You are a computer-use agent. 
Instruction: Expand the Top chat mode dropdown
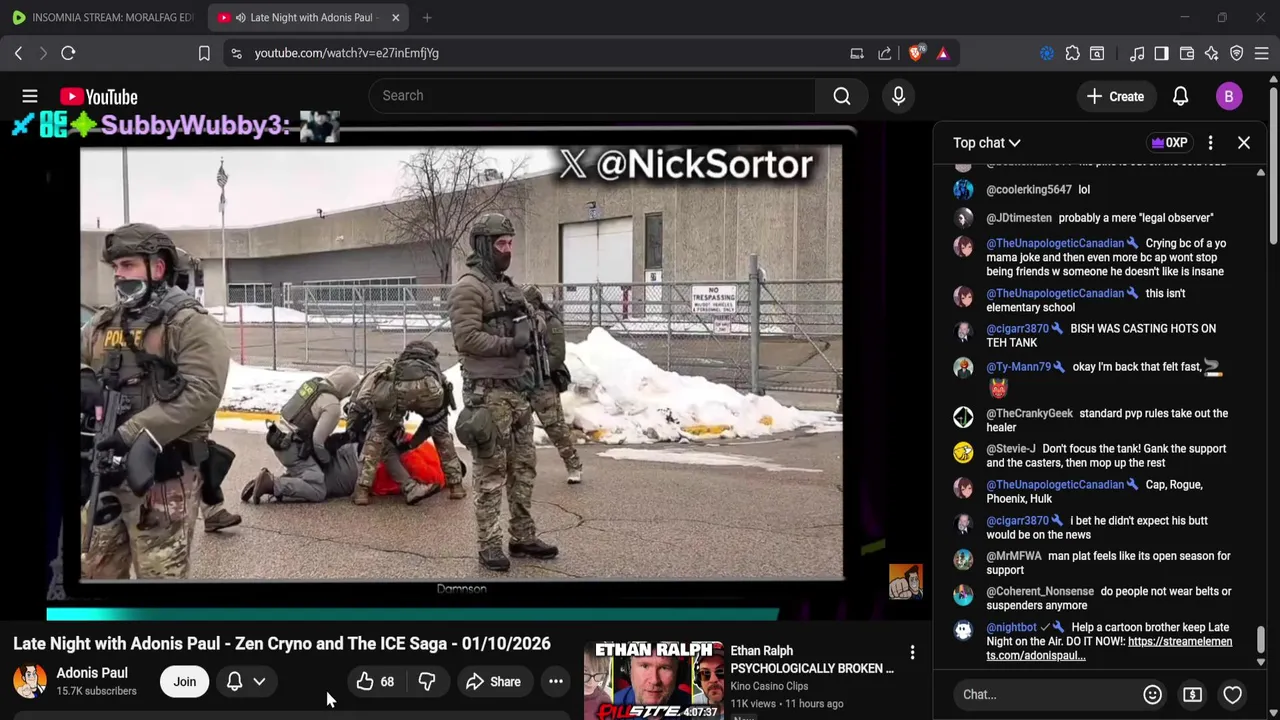click(x=987, y=143)
